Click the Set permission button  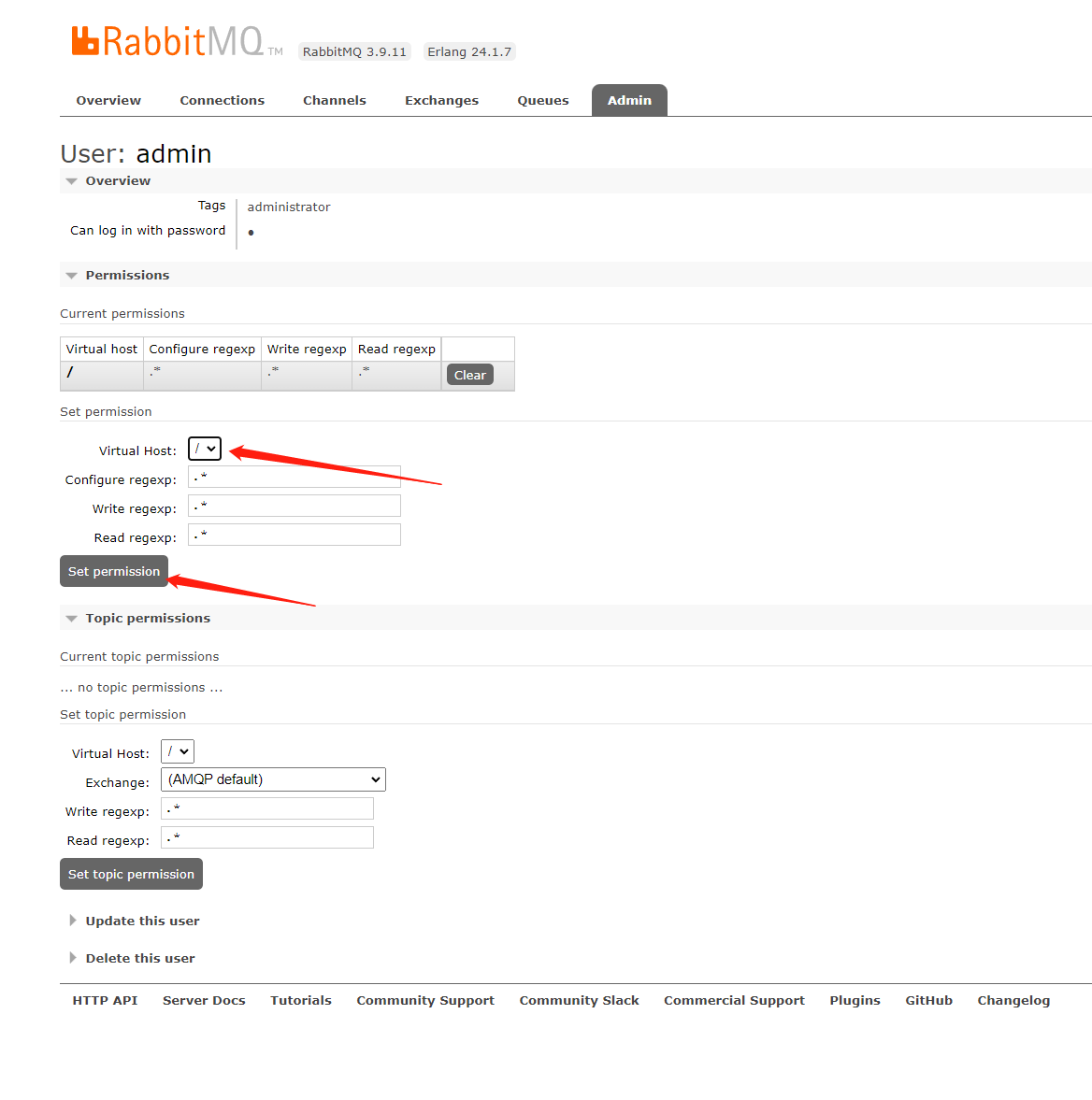(114, 571)
